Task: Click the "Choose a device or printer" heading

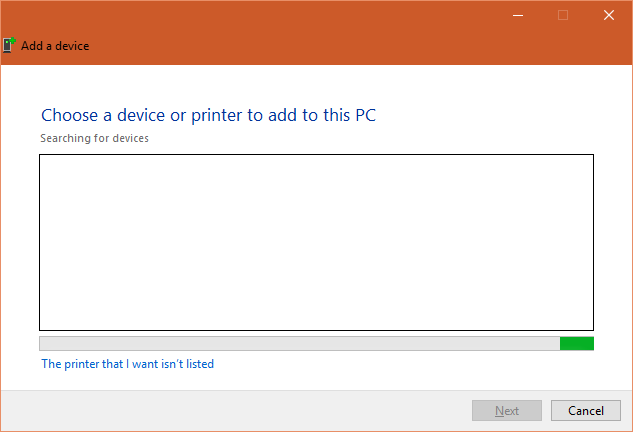Action: click(x=208, y=115)
